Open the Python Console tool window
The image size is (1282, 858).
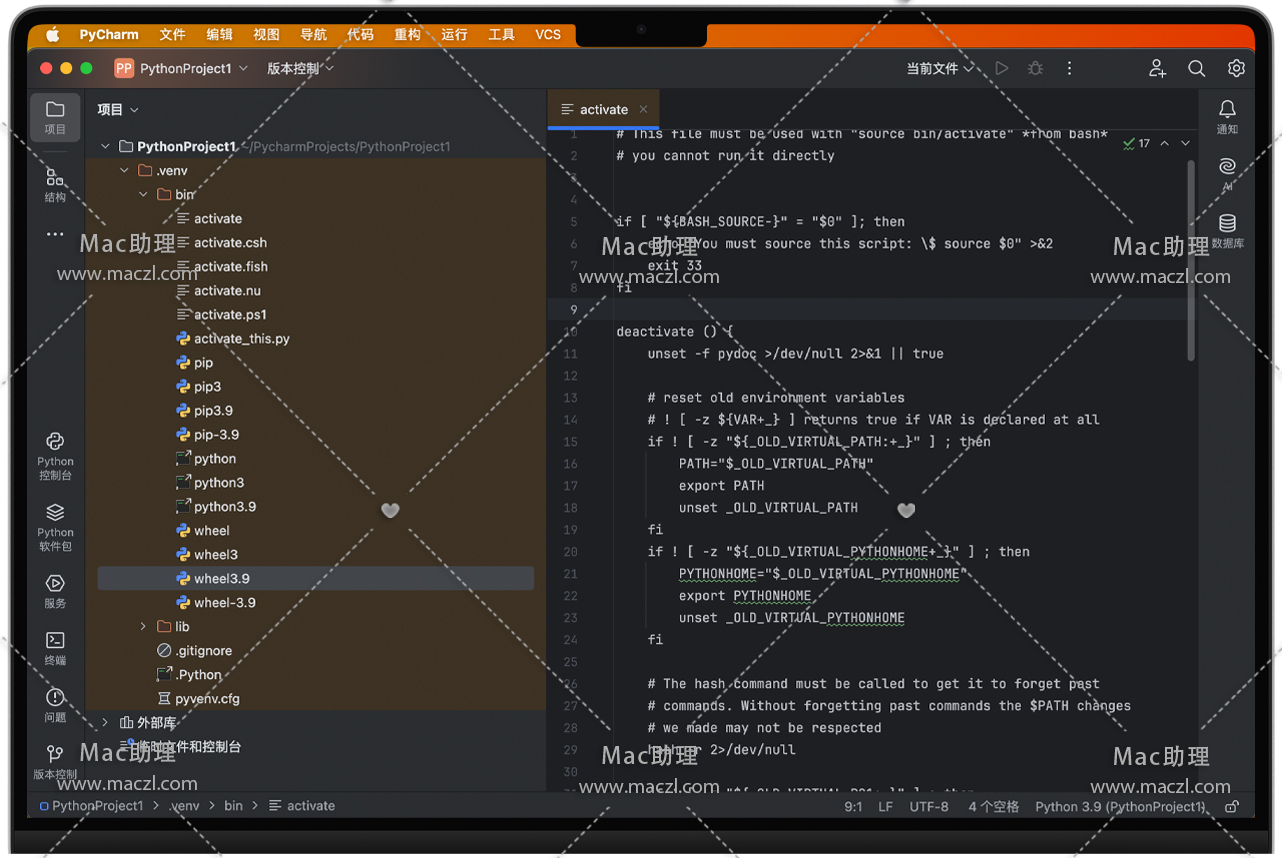[55, 442]
